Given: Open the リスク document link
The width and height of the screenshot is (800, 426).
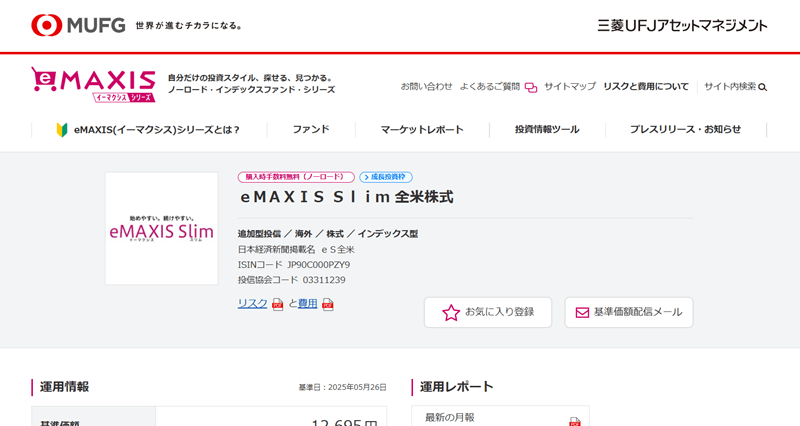Looking at the screenshot, I should coord(253,304).
